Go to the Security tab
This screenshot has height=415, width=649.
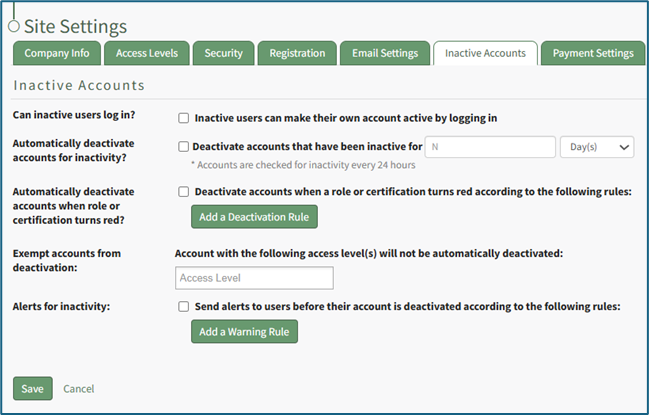(223, 54)
